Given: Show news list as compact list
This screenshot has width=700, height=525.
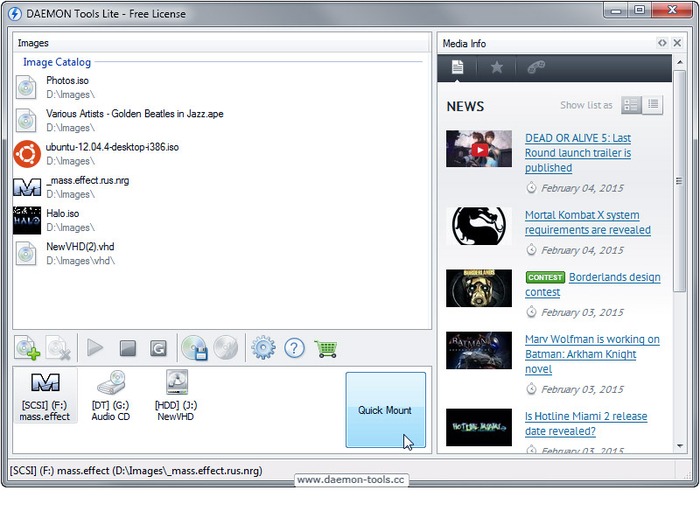Looking at the screenshot, I should click(x=653, y=105).
